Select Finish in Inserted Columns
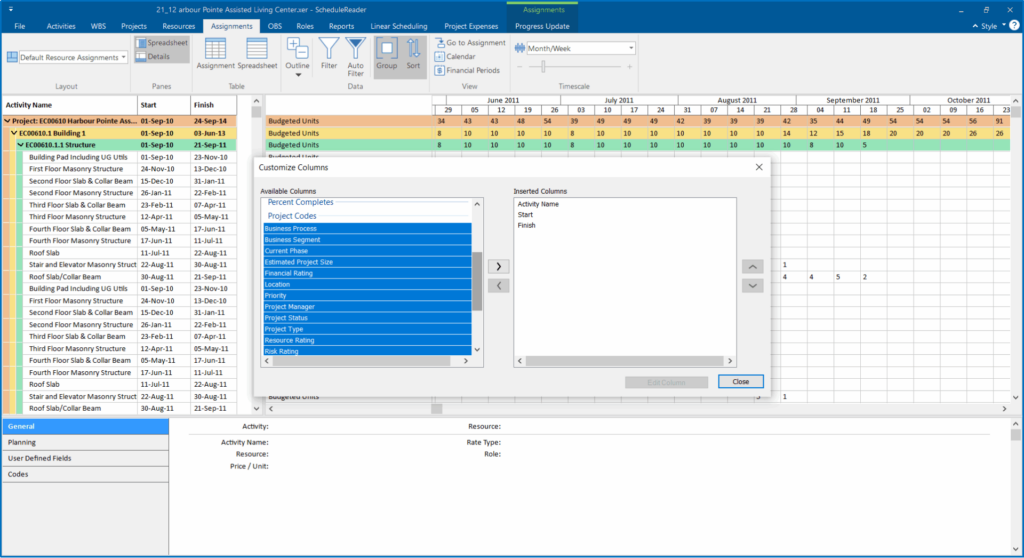The width and height of the screenshot is (1024, 558). (526, 225)
